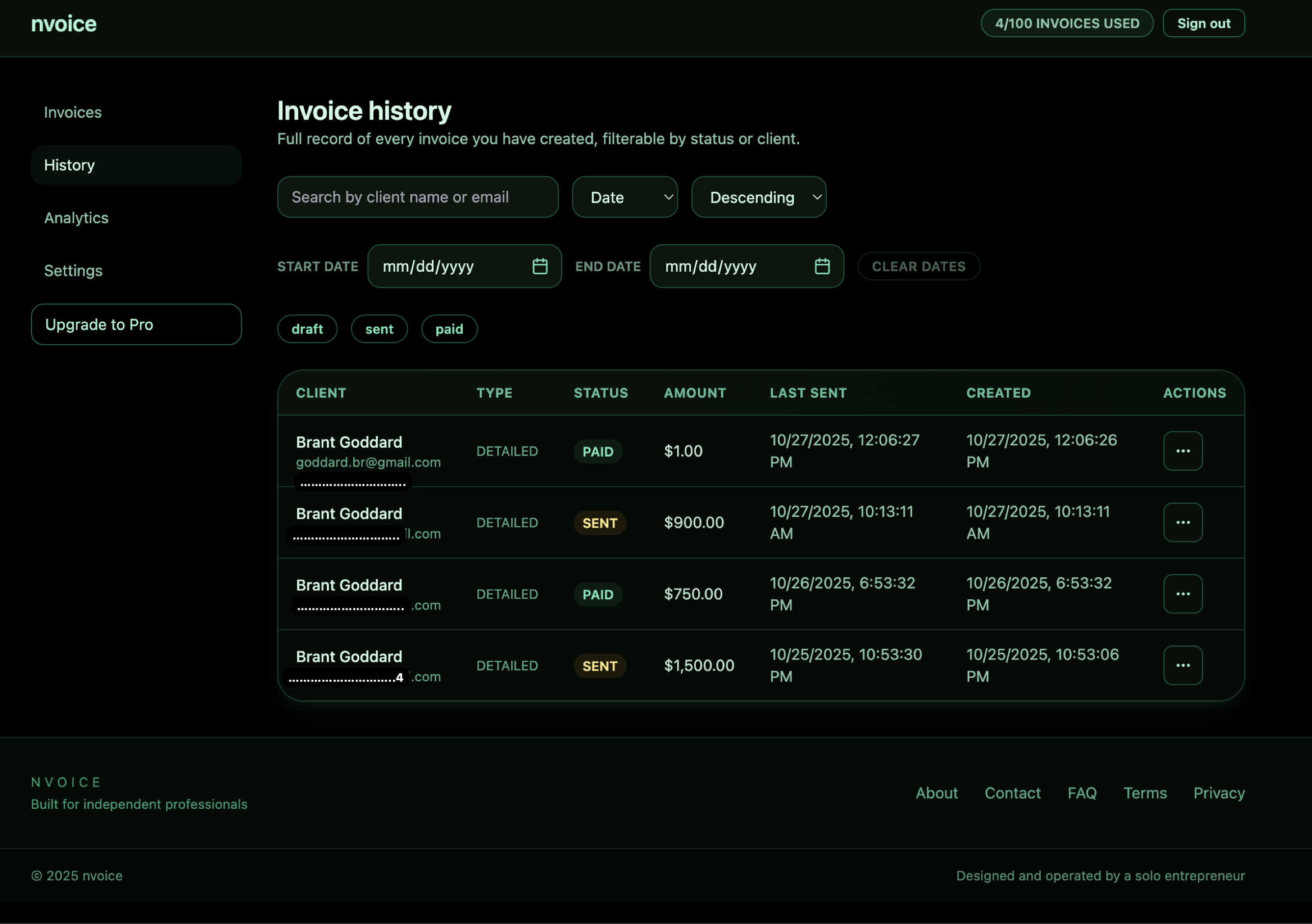Open Settings from the sidebar
1312x924 pixels.
point(74,271)
